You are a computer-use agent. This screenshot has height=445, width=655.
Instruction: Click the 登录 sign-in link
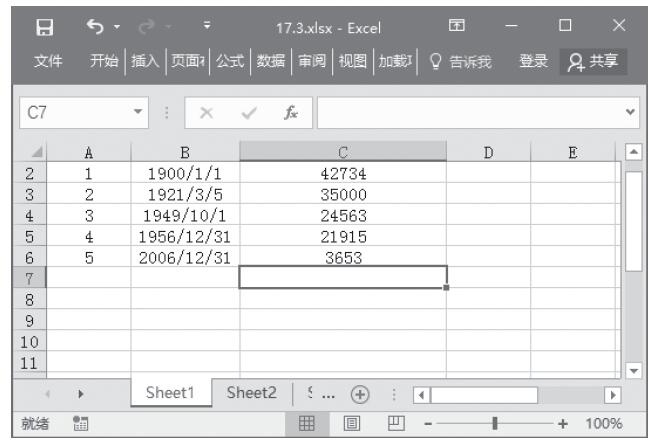tap(532, 62)
